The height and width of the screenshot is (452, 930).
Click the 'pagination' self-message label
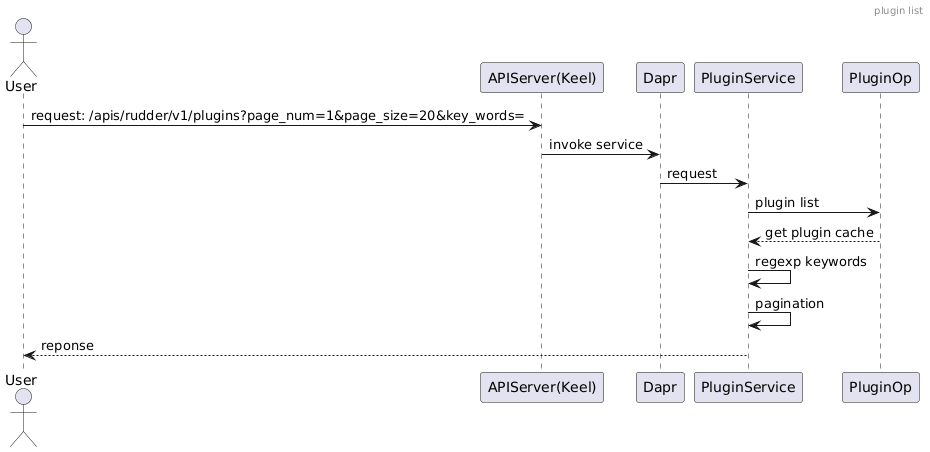tap(790, 303)
